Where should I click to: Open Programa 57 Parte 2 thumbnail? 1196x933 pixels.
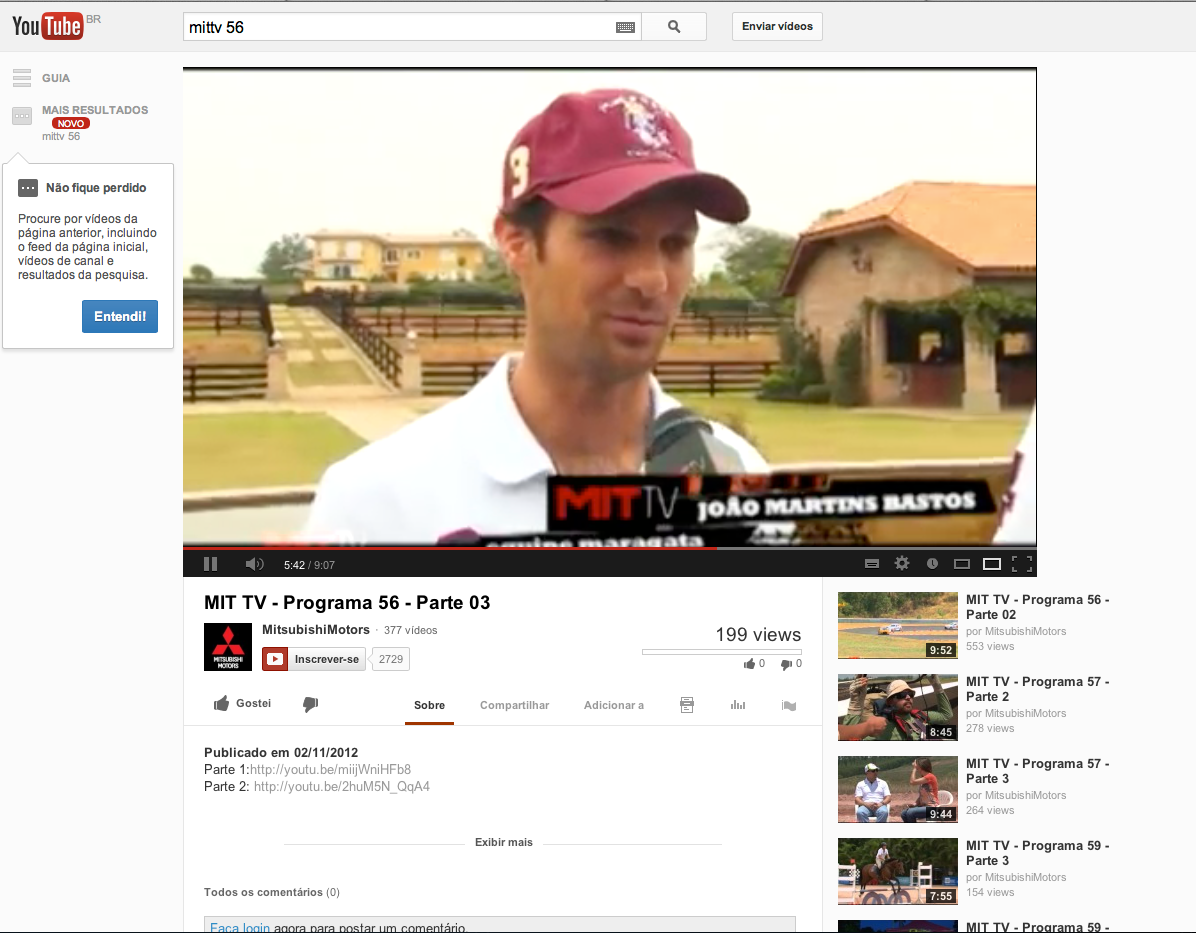898,707
